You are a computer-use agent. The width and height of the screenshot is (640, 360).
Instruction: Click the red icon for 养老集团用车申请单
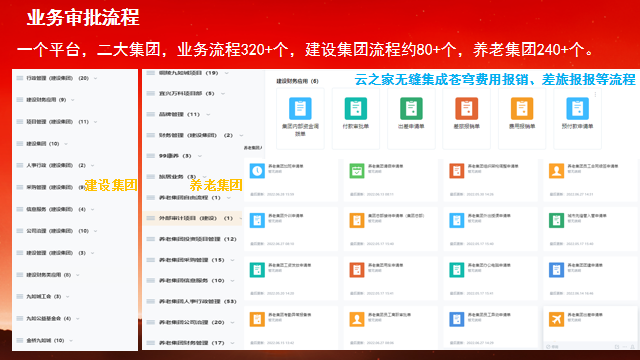[x=357, y=270]
